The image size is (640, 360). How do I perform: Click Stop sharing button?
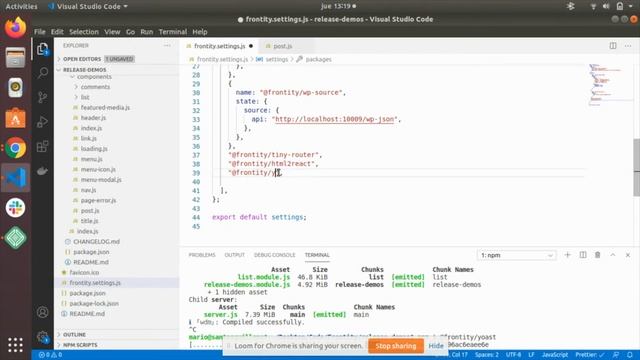tap(396, 346)
